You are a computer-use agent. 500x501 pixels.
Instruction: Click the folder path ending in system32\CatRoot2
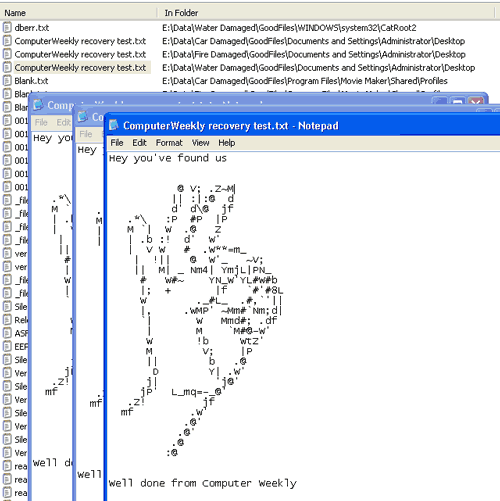pos(289,28)
